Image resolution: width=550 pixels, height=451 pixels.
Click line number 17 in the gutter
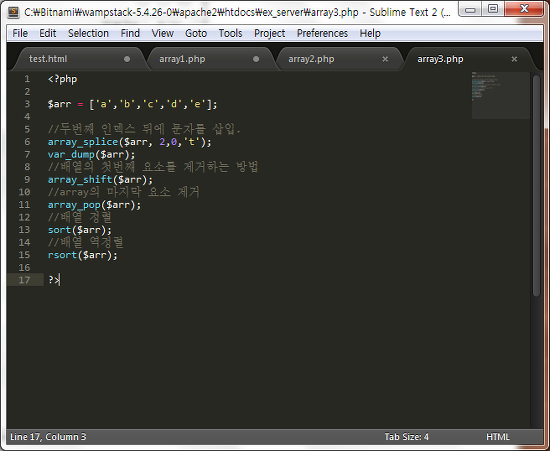coord(24,280)
